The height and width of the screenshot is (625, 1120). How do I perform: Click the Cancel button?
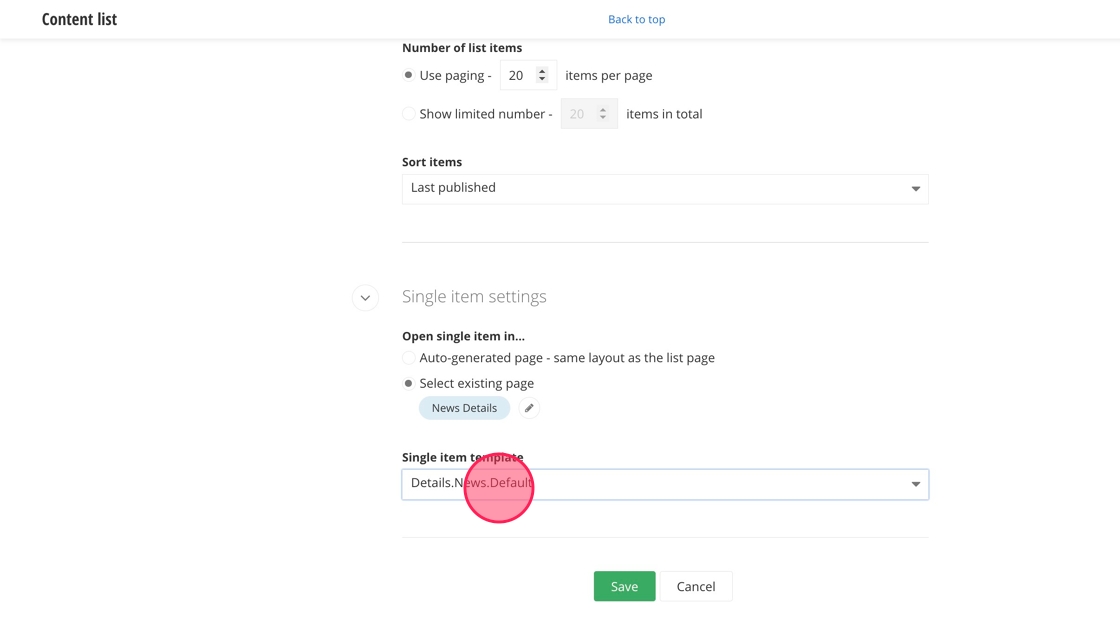coord(695,586)
